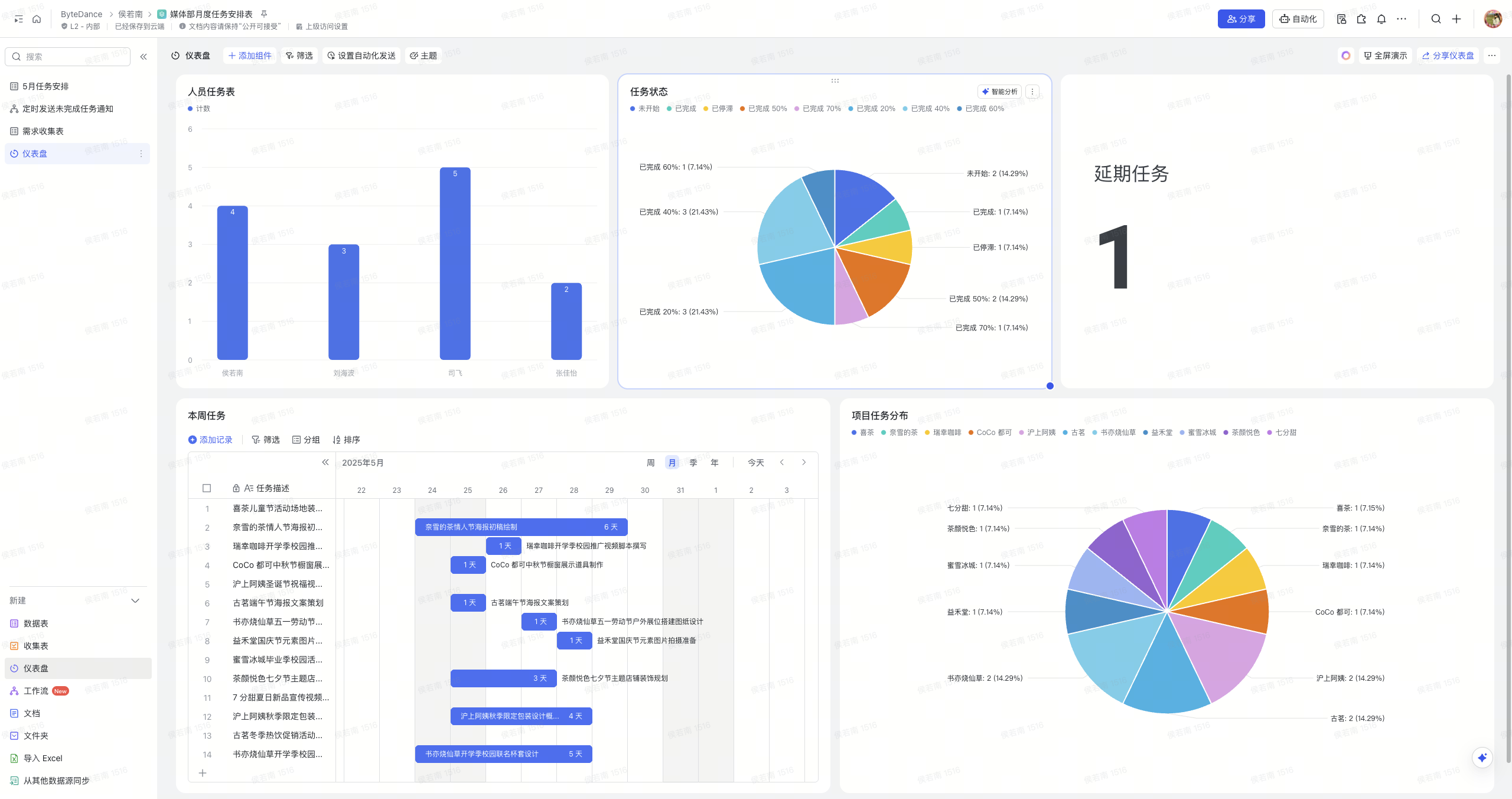This screenshot has height=799, width=1512.
Task: Open the home icon in top bar
Action: (37, 19)
